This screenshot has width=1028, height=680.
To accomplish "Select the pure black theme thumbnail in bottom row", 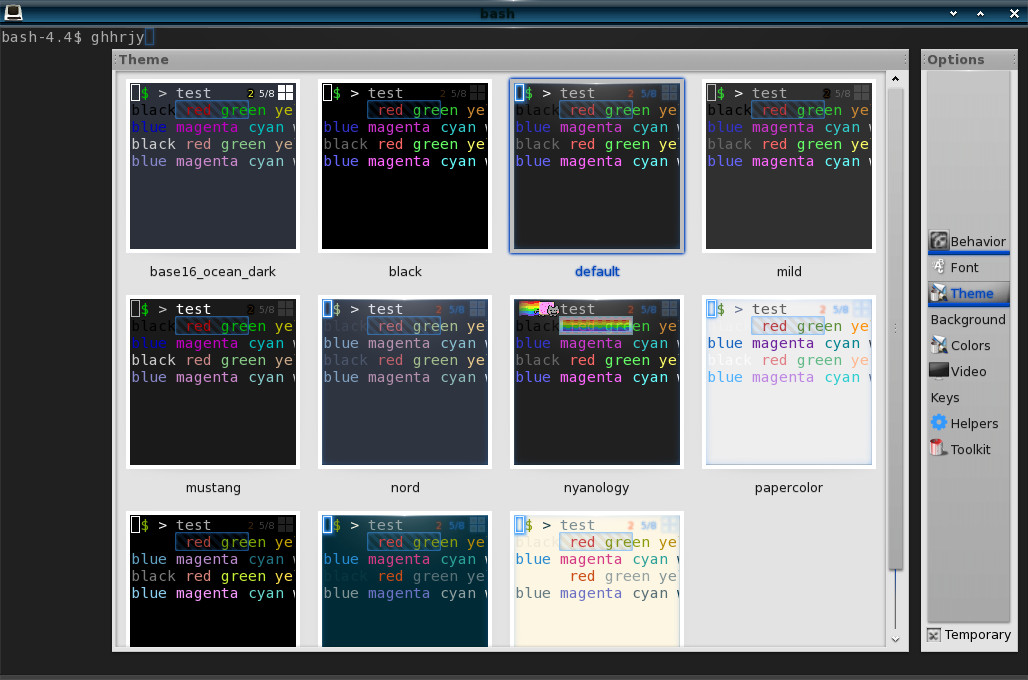I will (x=213, y=580).
